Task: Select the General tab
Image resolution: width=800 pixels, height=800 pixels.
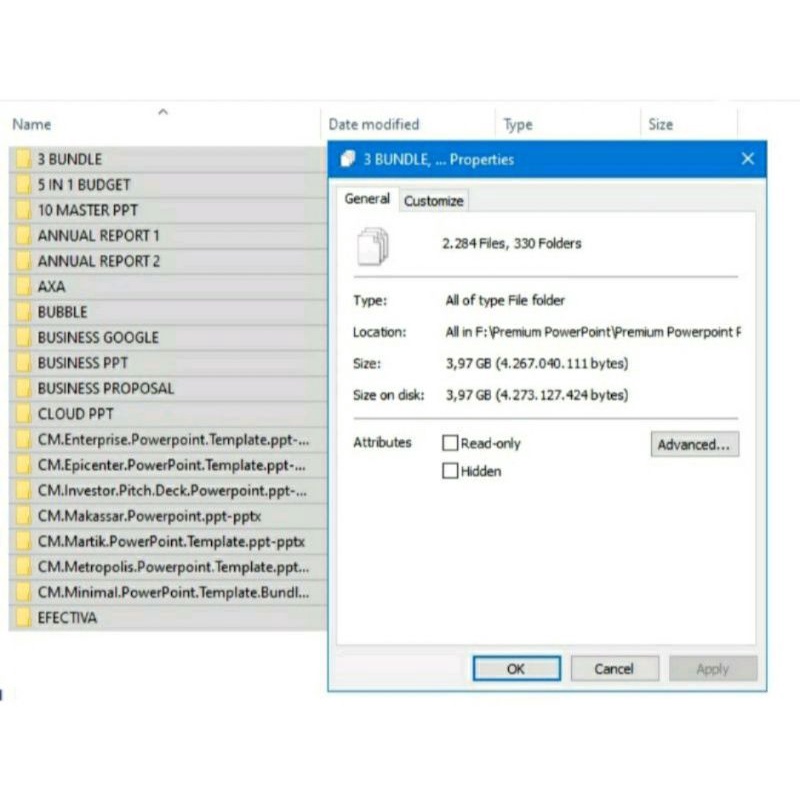Action: [367, 199]
